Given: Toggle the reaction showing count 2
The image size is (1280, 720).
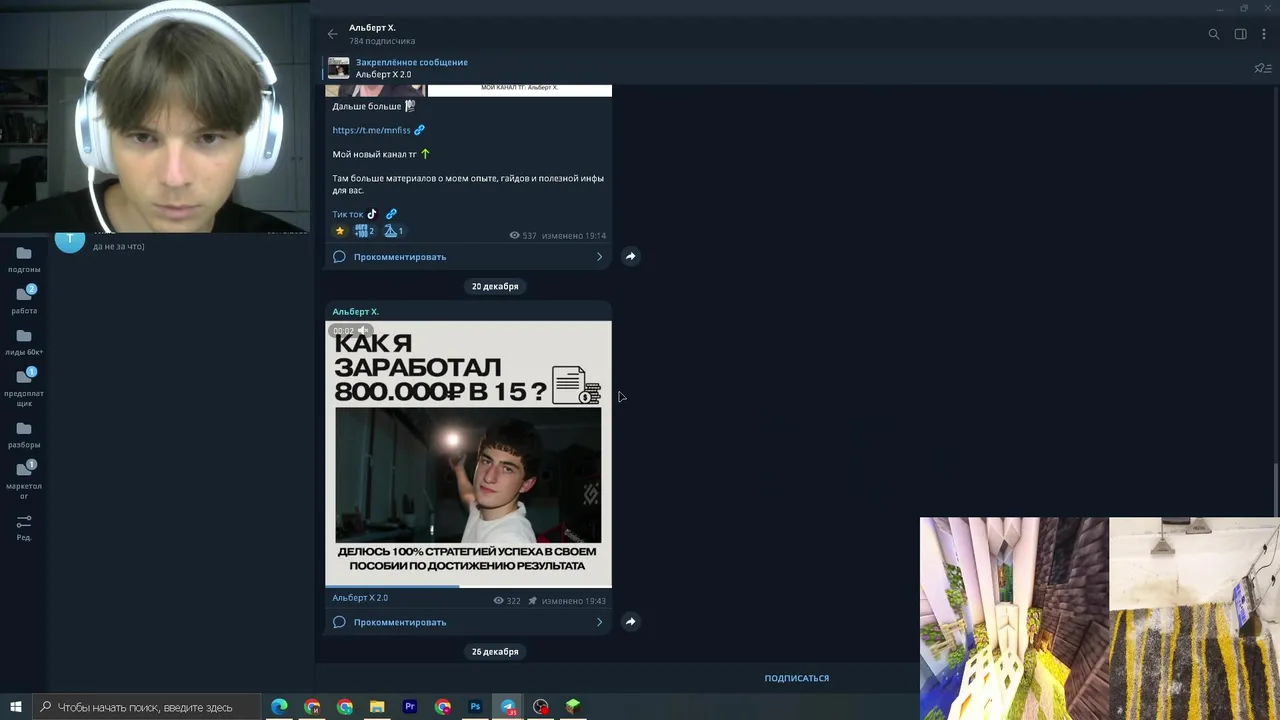Looking at the screenshot, I should [364, 231].
